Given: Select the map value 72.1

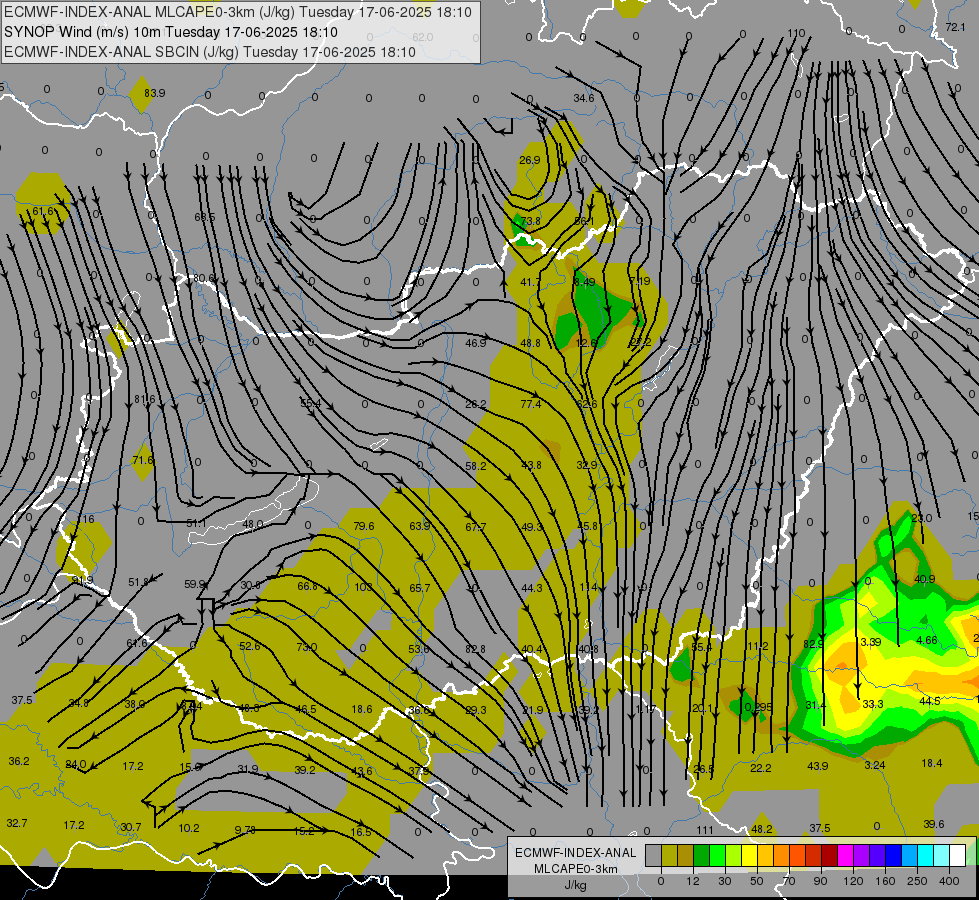Looking at the screenshot, I should click(955, 27).
